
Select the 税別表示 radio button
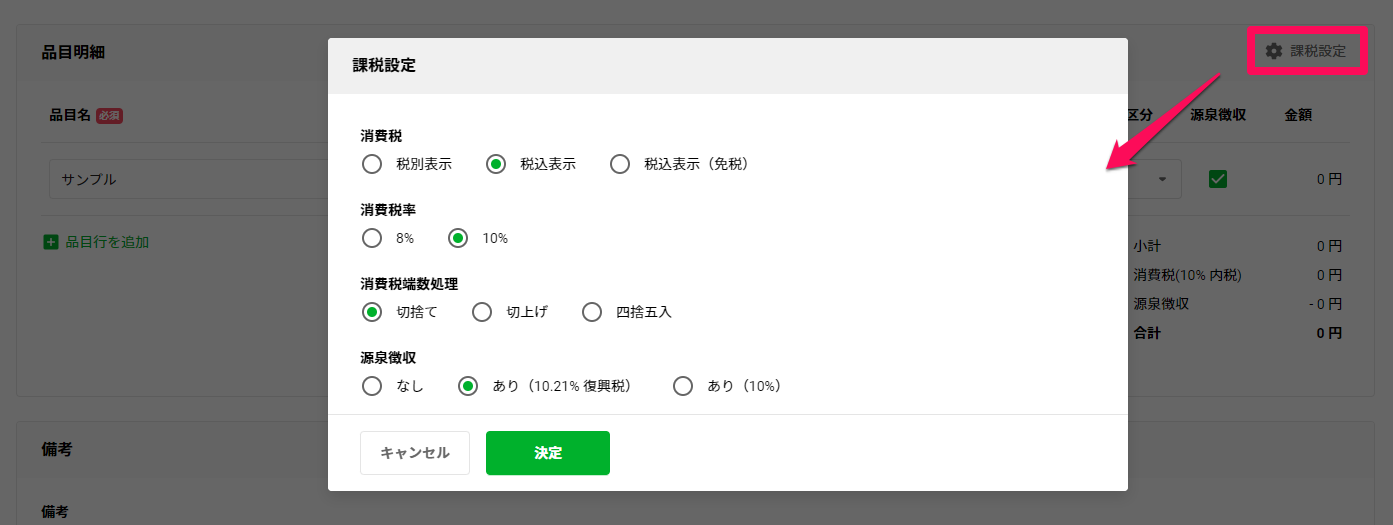(x=372, y=164)
